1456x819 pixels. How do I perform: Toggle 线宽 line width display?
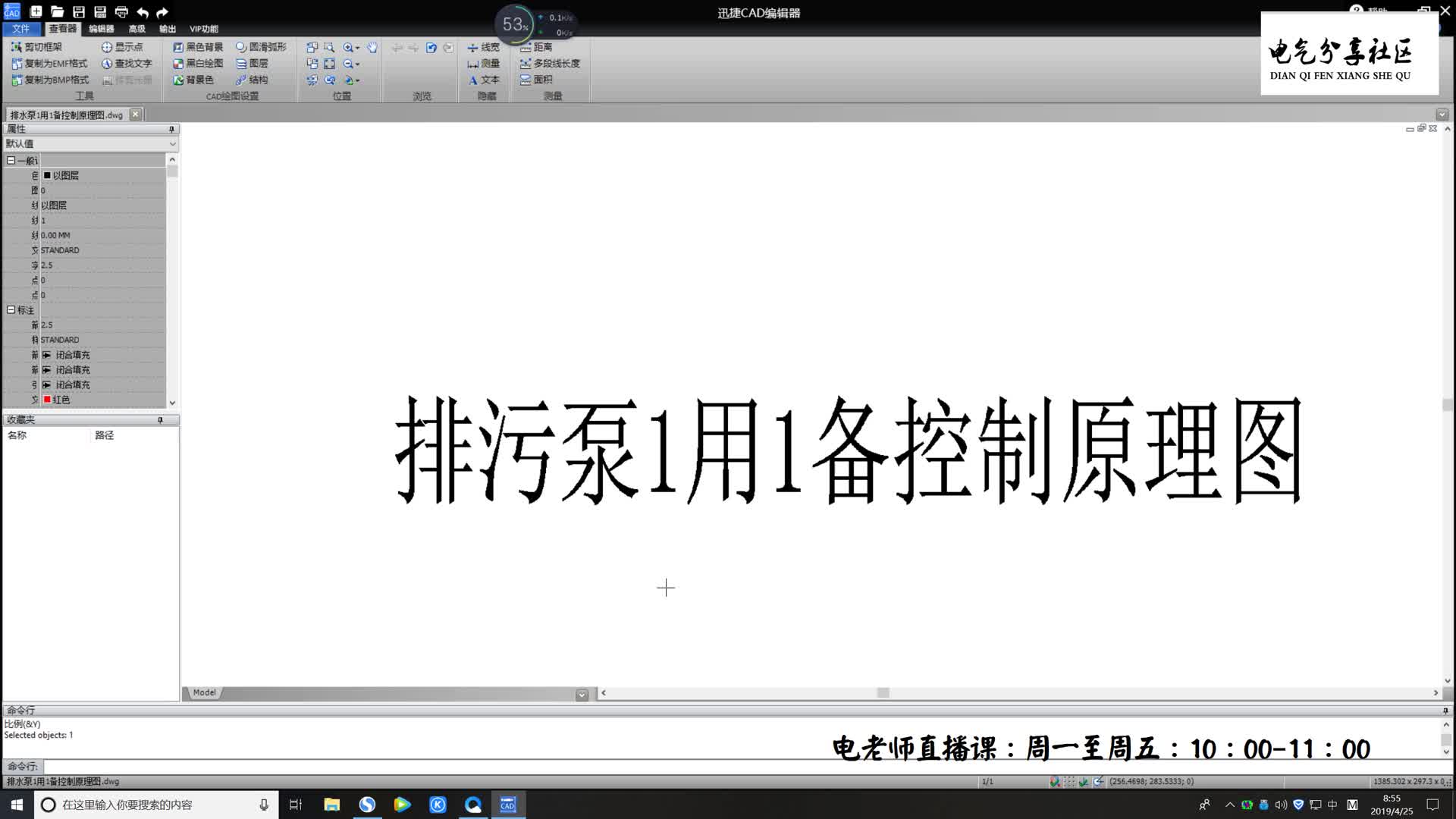pos(483,47)
